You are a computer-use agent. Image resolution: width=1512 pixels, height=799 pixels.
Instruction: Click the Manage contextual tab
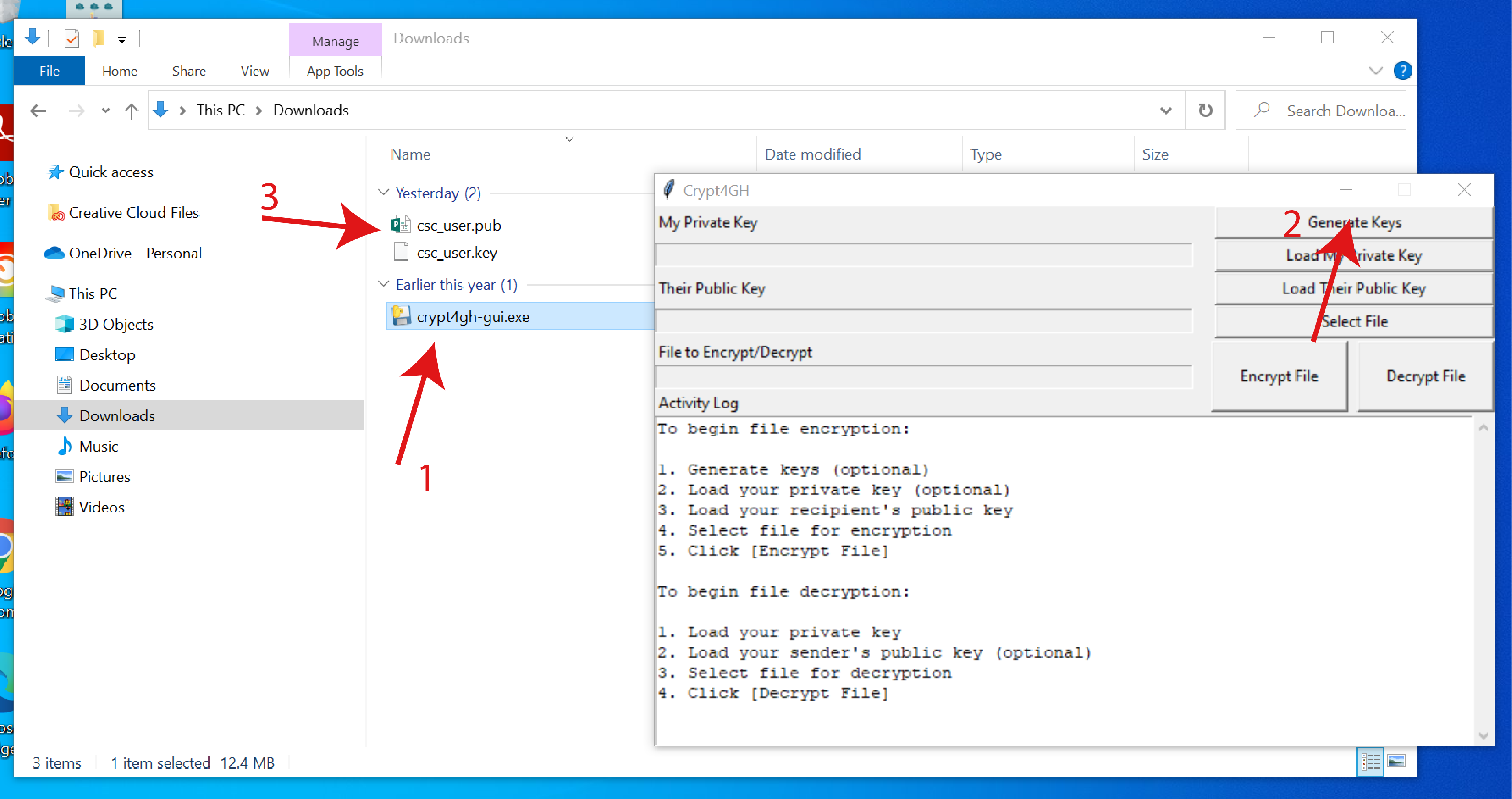click(335, 41)
